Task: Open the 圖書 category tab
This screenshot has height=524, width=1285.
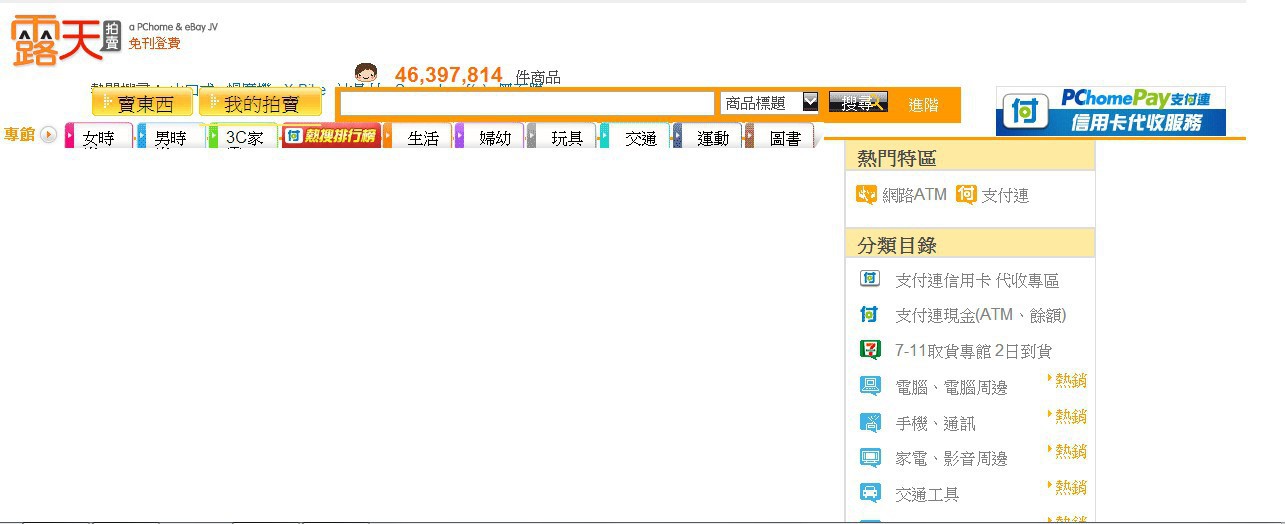Action: click(780, 137)
